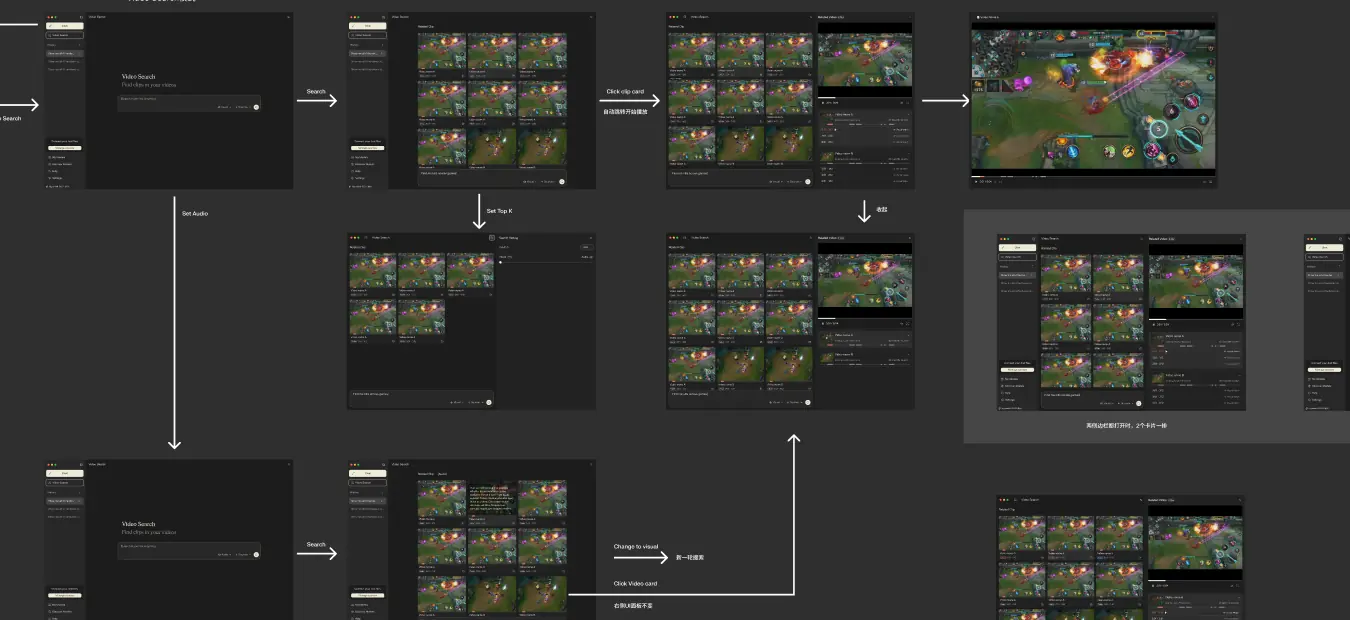1350x620 pixels.
Task: Open My Models item in top-left mockup sidebar
Action: pos(57,157)
